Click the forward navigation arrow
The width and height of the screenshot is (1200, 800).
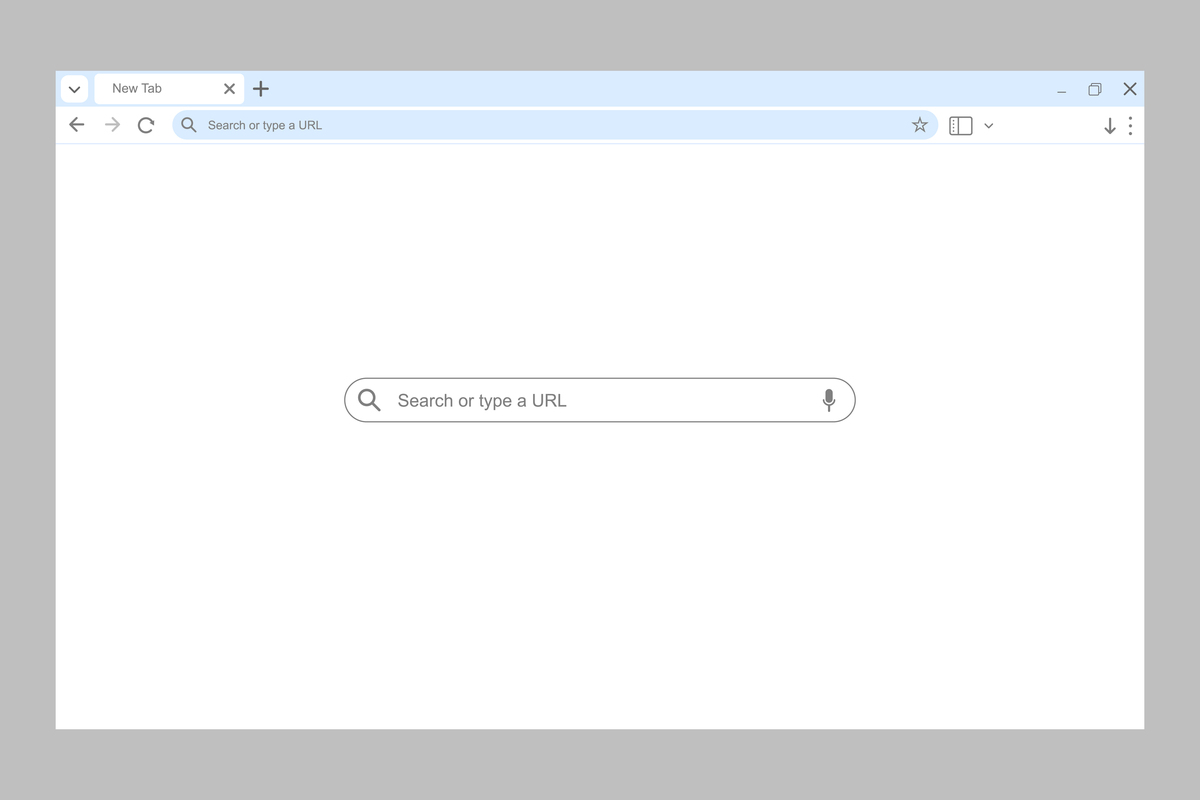(112, 125)
